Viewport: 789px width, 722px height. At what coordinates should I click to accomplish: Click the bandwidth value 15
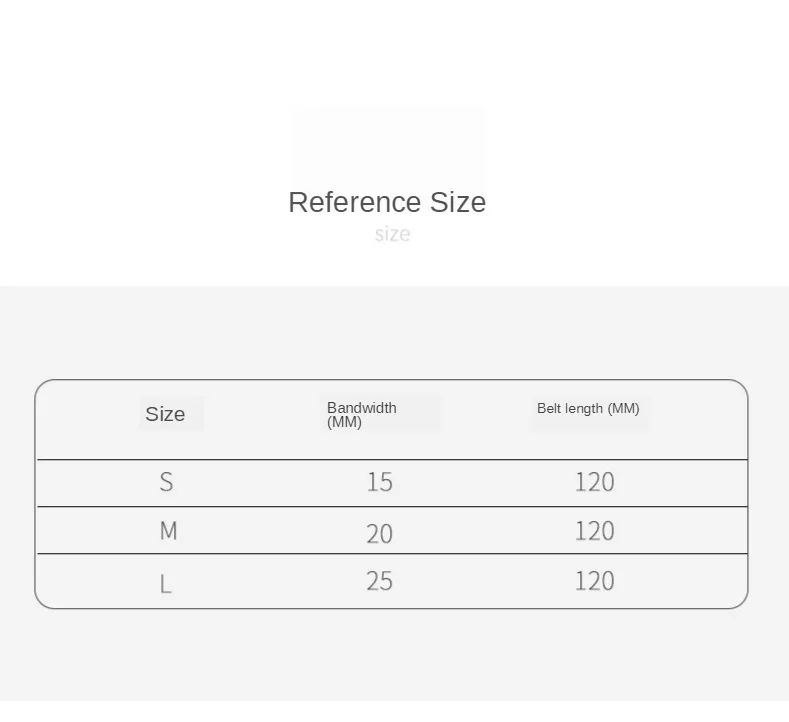click(380, 482)
